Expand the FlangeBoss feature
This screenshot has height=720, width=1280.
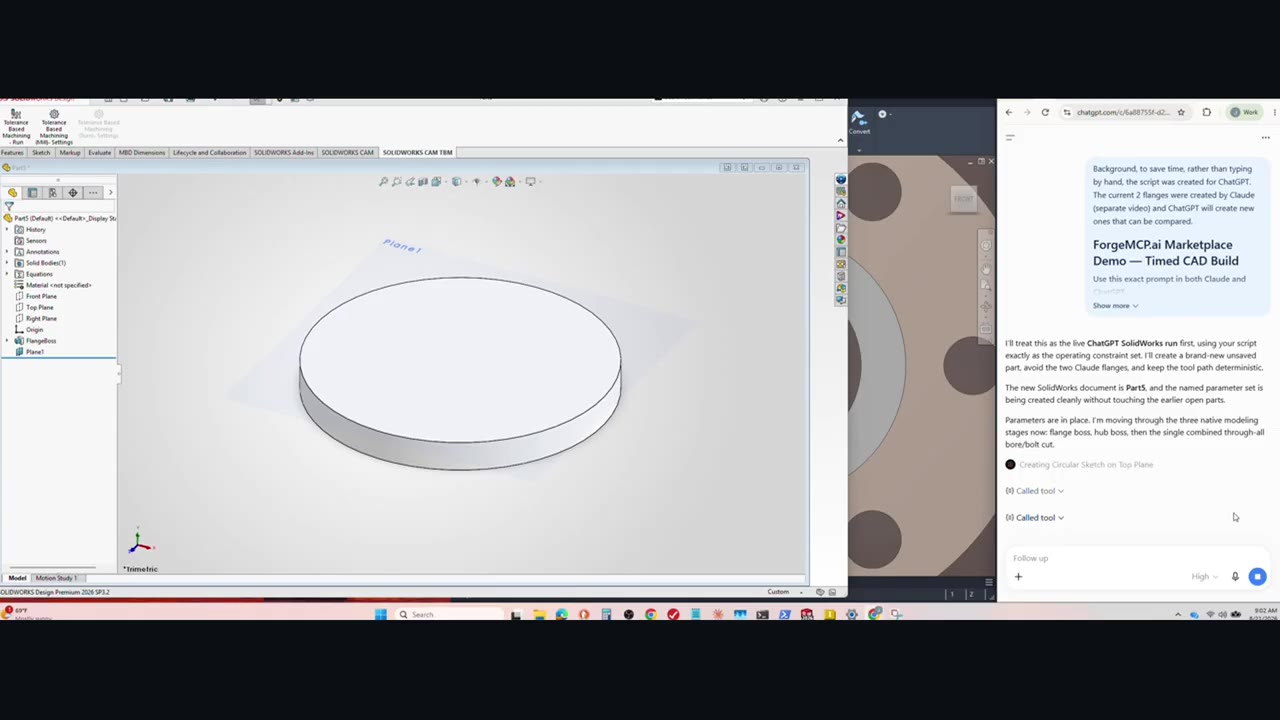(x=8, y=341)
